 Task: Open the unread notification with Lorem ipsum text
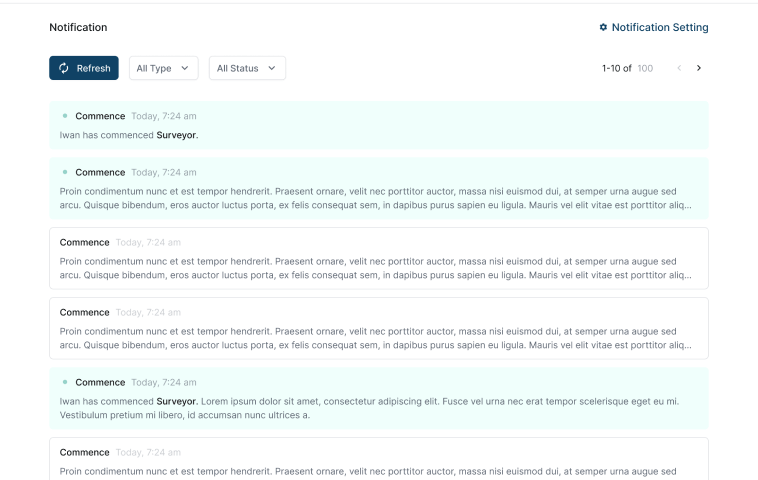pos(379,398)
